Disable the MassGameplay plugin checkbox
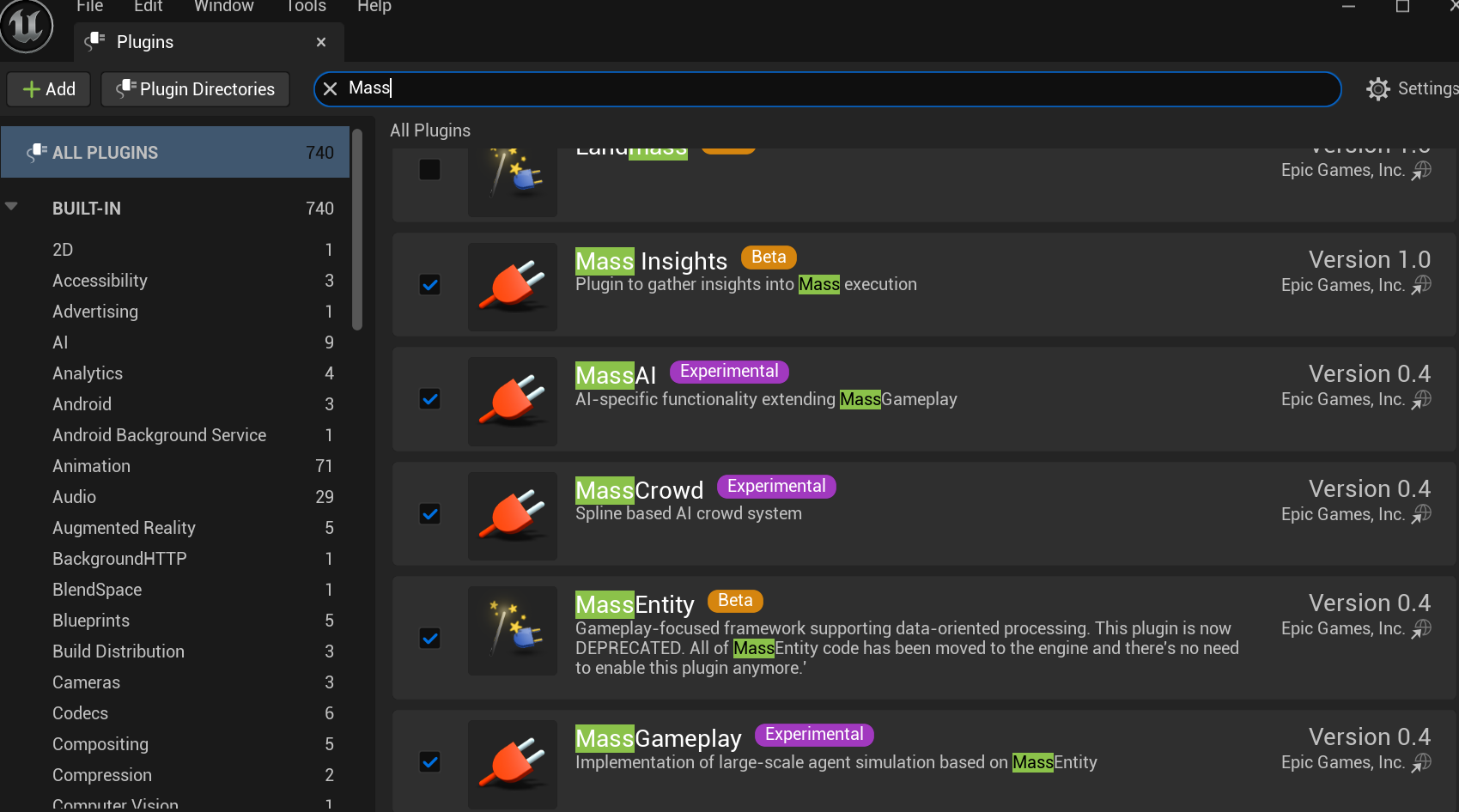The height and width of the screenshot is (812, 1459). click(430, 762)
